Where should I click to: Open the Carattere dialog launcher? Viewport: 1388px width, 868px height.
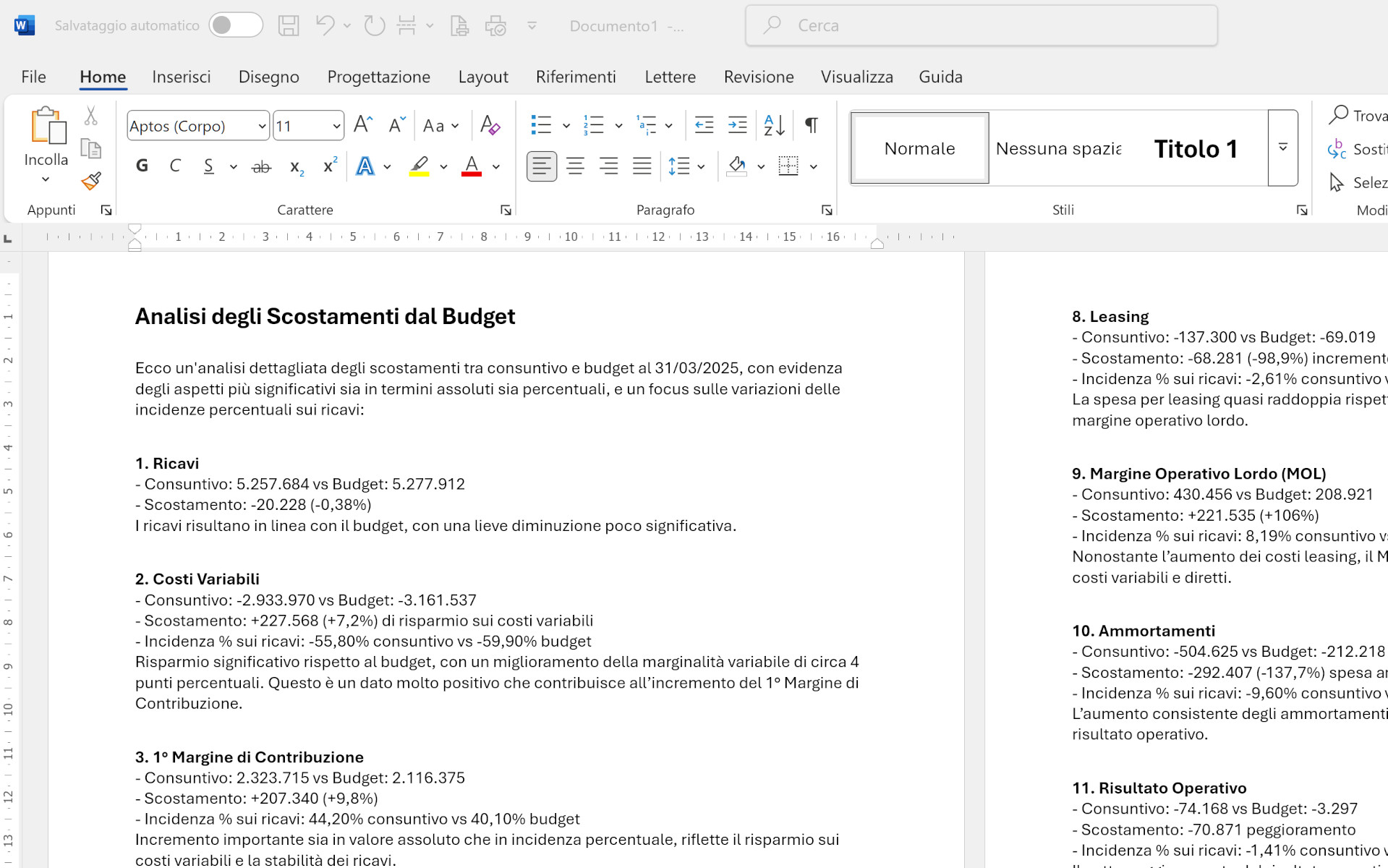(x=506, y=210)
